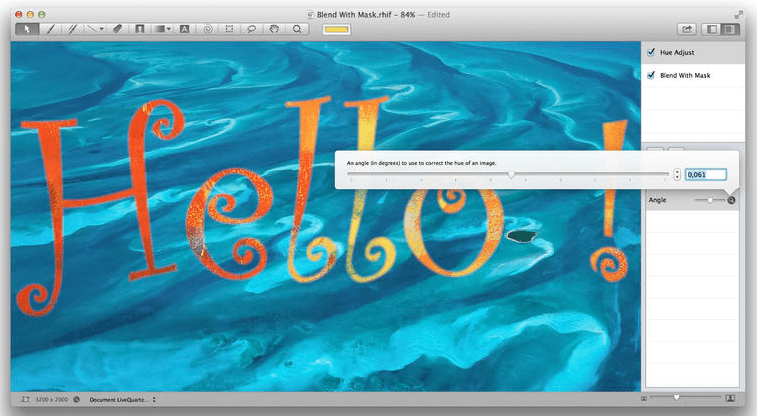Click the document proxy icon in title

[310, 14]
